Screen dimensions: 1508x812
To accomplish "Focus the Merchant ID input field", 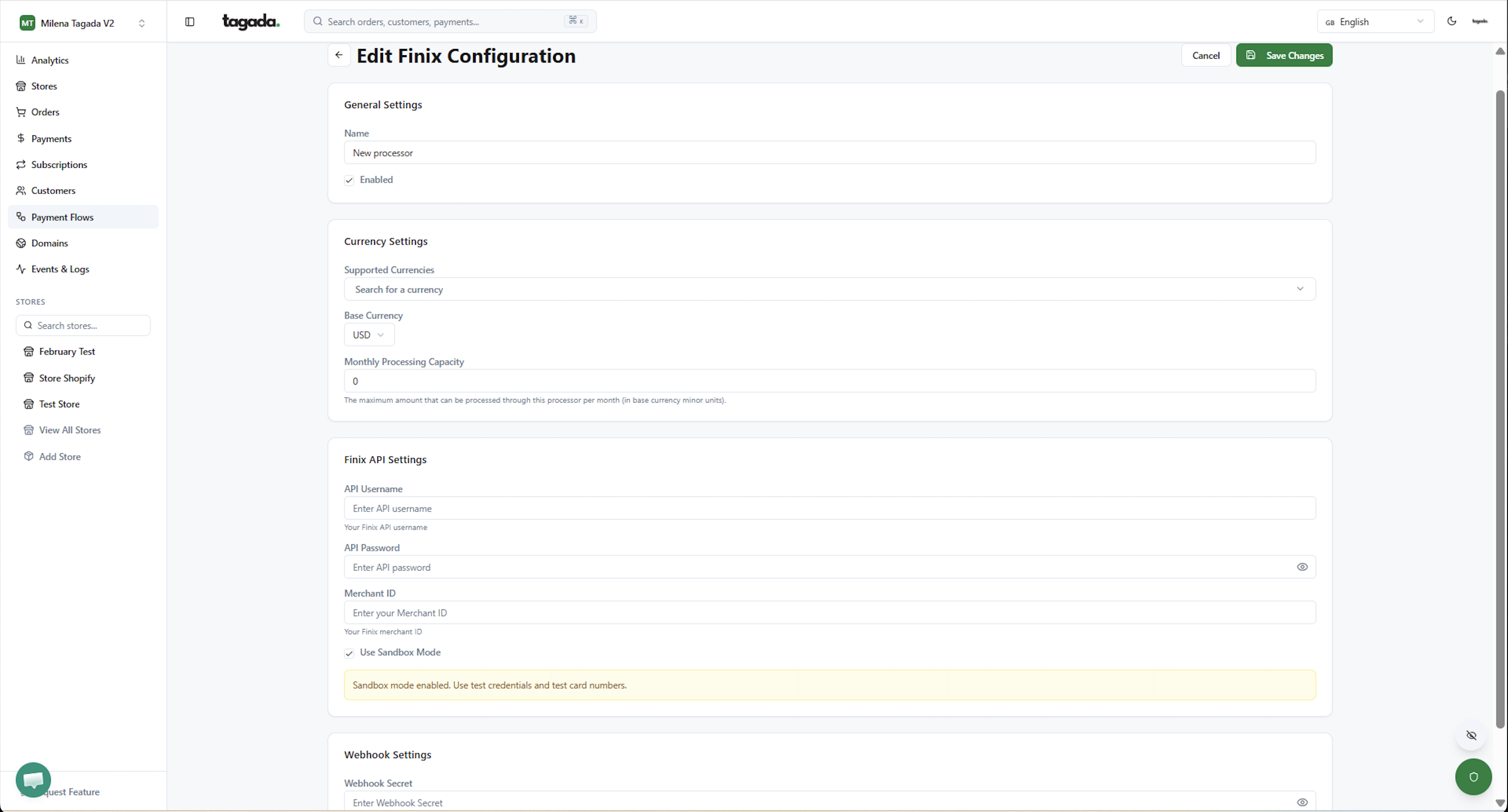I will (830, 613).
